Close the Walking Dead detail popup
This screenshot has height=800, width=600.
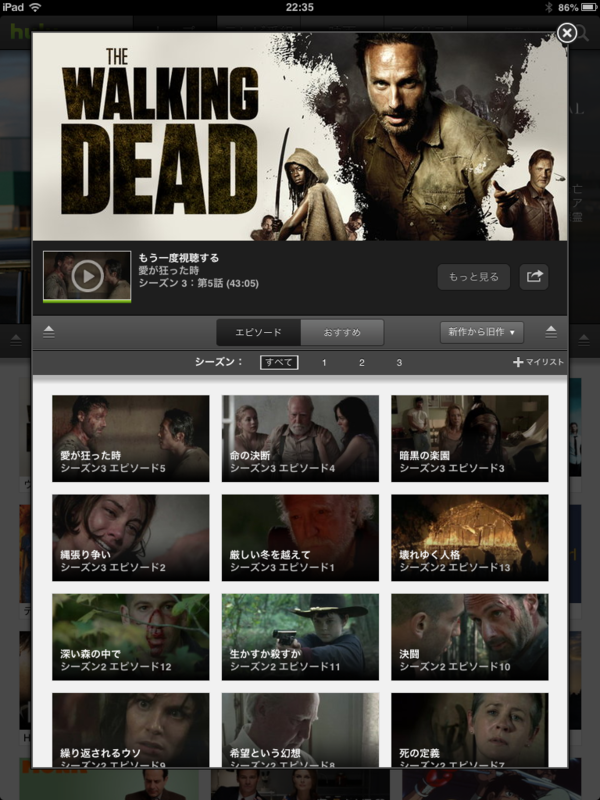[566, 33]
